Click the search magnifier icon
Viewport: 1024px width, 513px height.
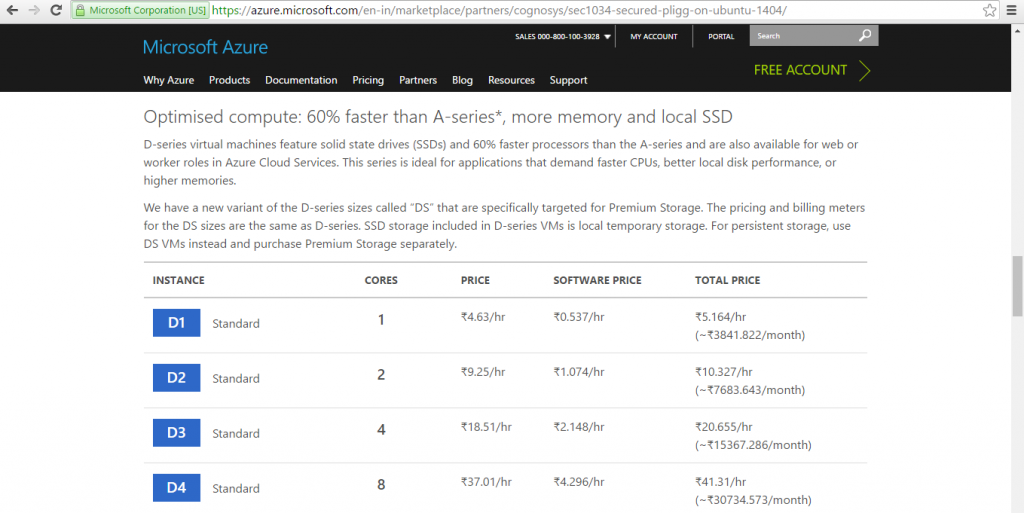(x=865, y=36)
